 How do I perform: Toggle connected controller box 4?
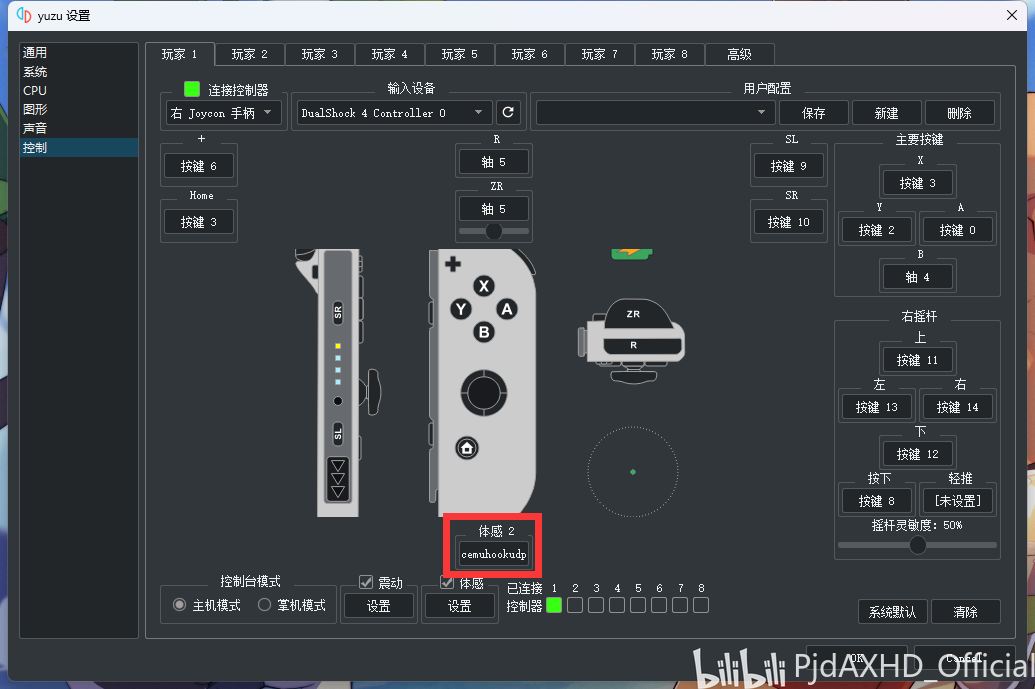617,605
